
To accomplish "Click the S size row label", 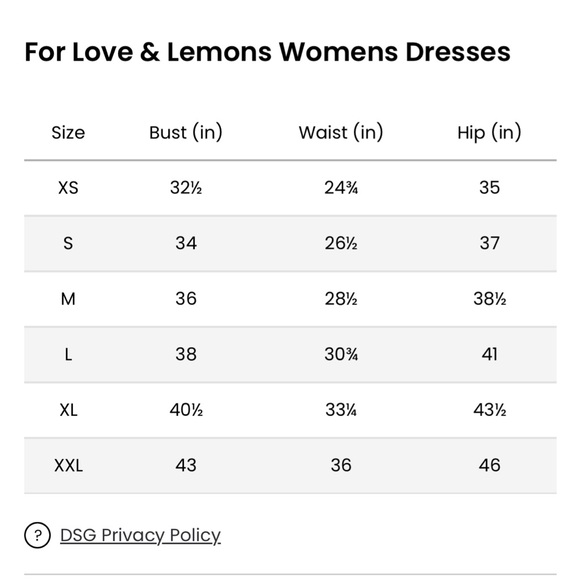I will pos(68,243).
